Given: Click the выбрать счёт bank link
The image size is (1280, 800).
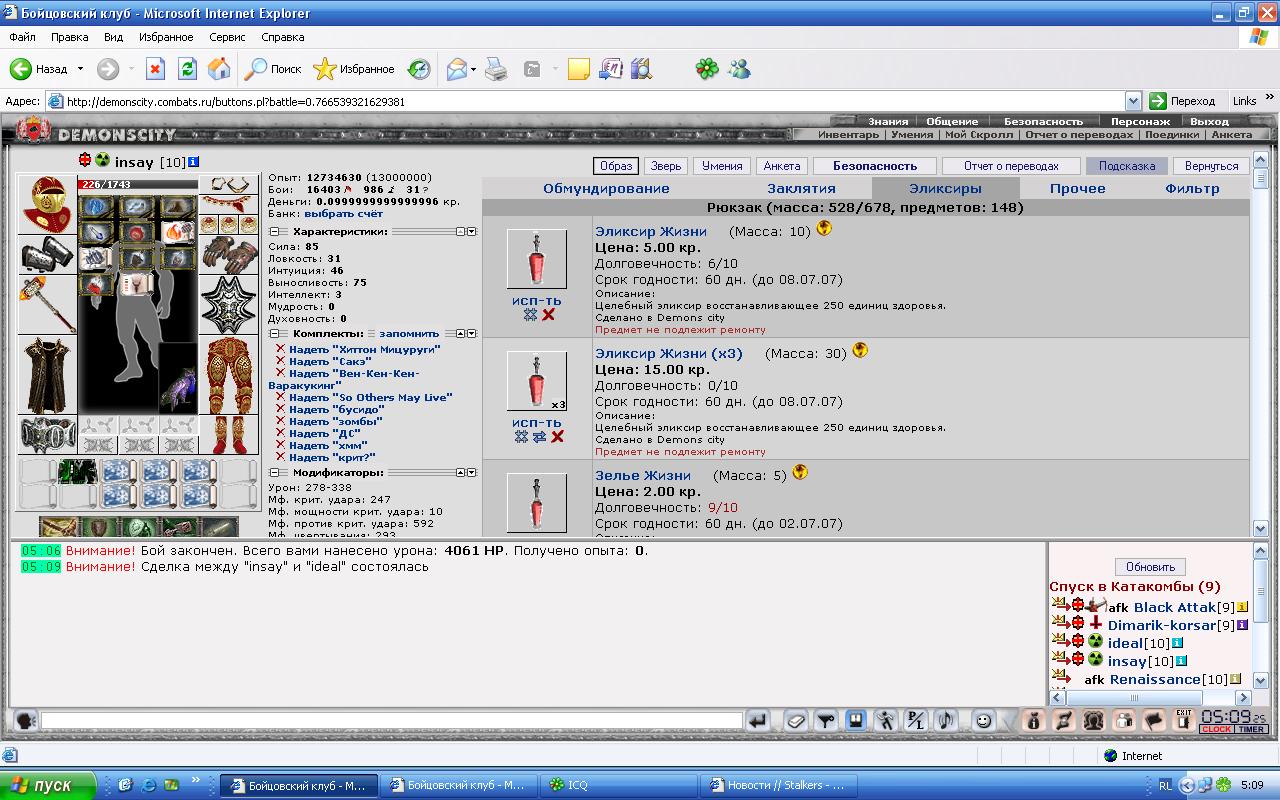Looking at the screenshot, I should [343, 213].
